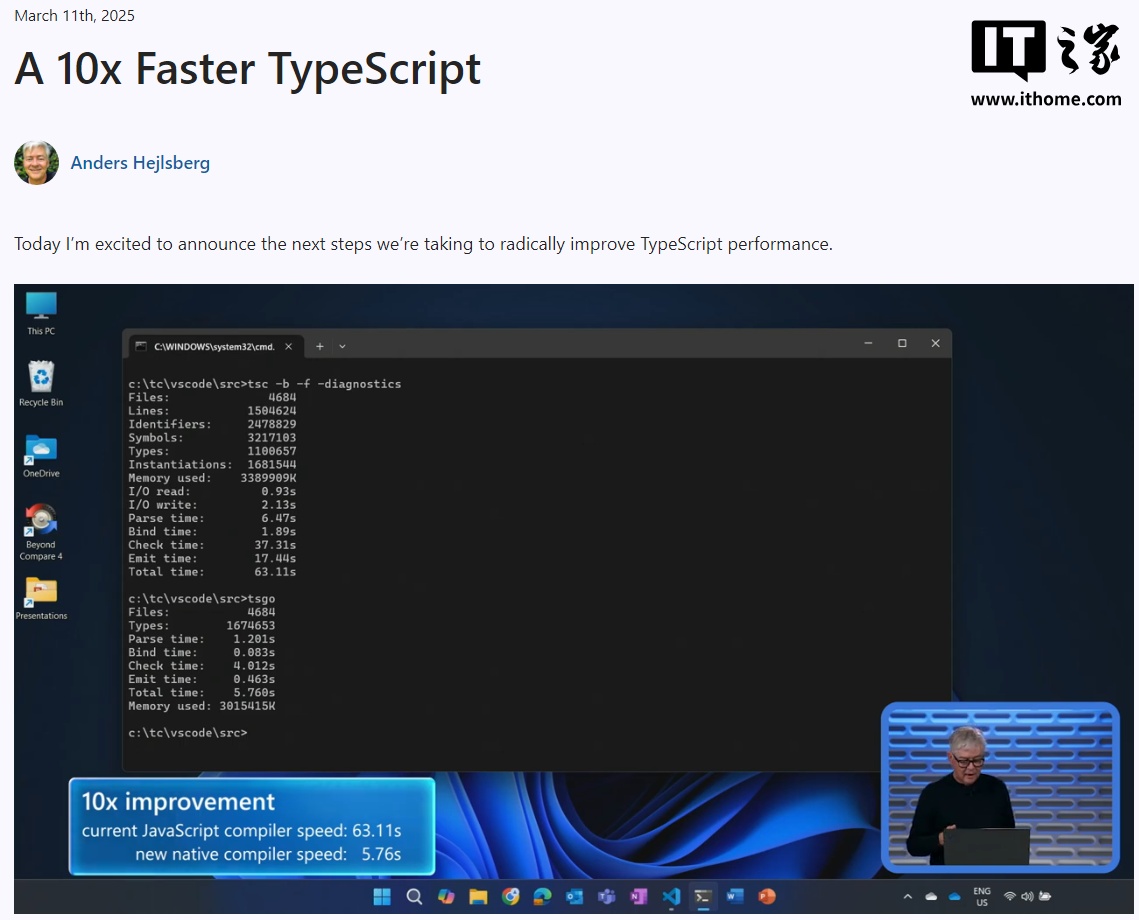Open the Windows Start menu

coord(381,897)
